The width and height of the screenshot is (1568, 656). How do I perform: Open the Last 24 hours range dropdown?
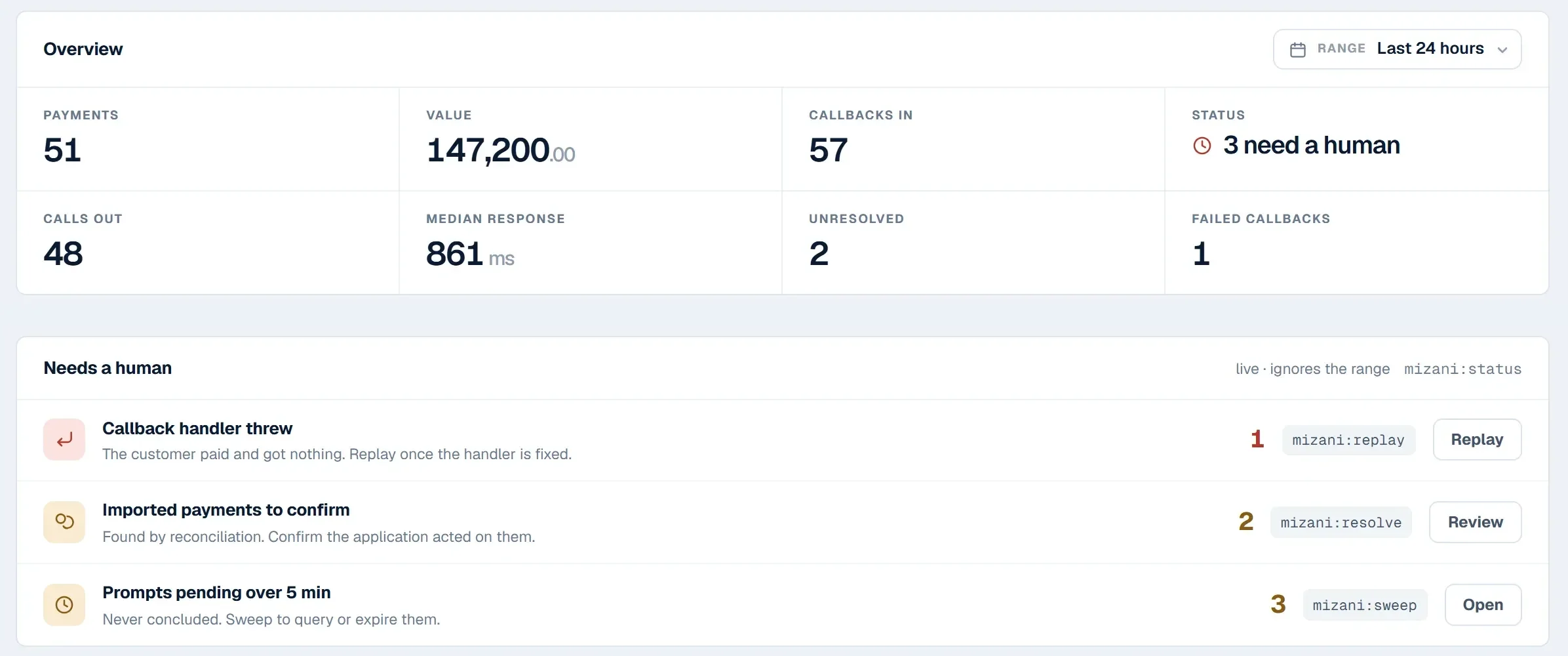[1397, 49]
